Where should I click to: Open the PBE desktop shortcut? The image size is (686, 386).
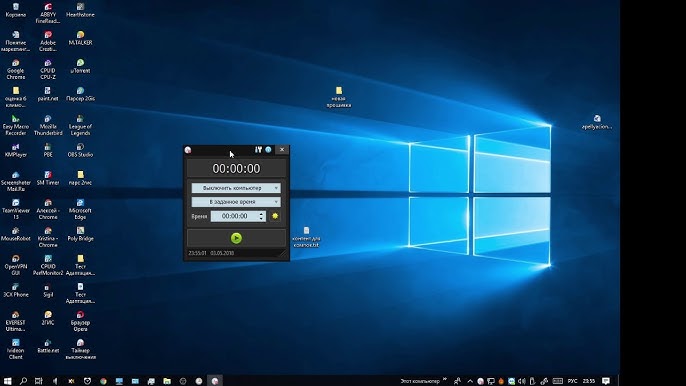tap(48, 150)
